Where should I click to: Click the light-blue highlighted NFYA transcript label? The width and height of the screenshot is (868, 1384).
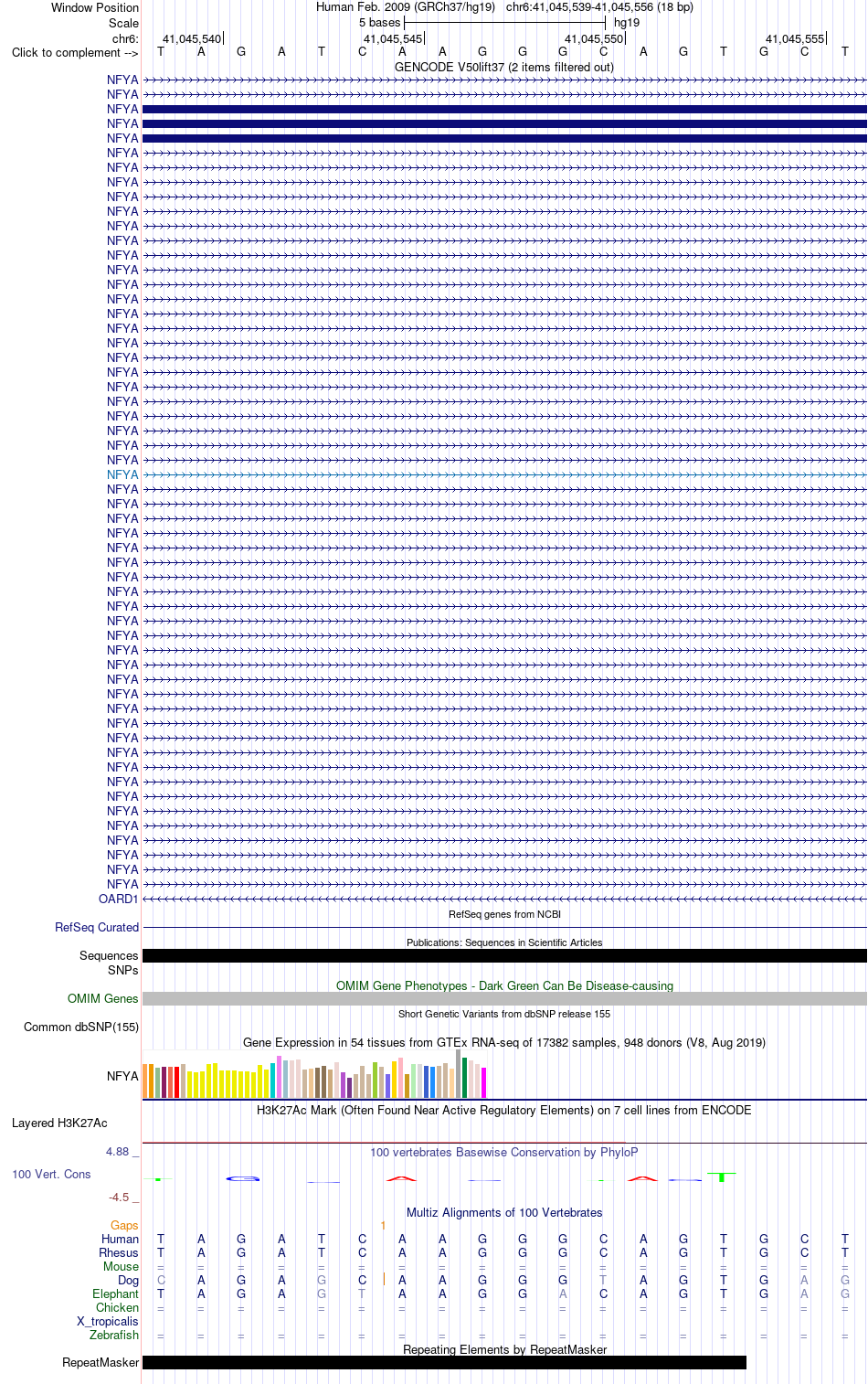coord(122,474)
